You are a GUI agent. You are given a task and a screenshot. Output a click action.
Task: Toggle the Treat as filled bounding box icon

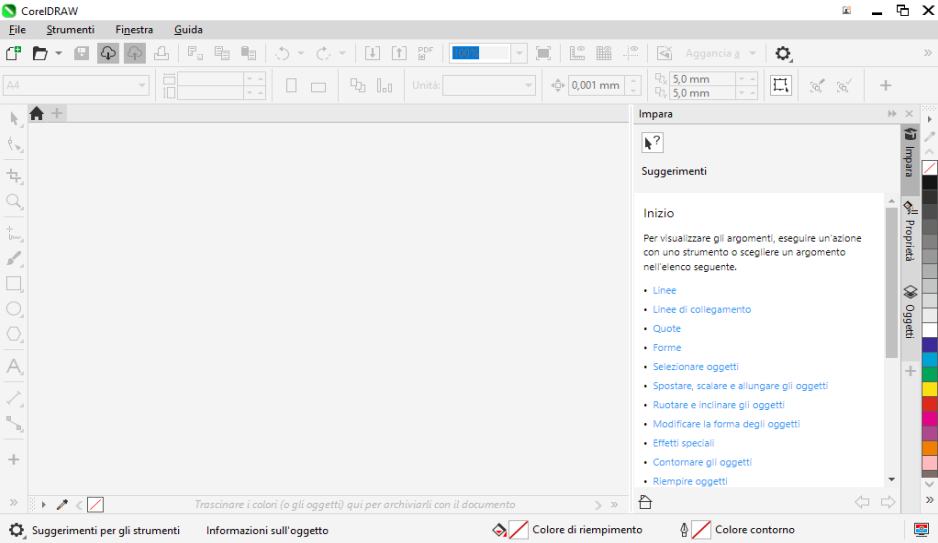pos(781,85)
